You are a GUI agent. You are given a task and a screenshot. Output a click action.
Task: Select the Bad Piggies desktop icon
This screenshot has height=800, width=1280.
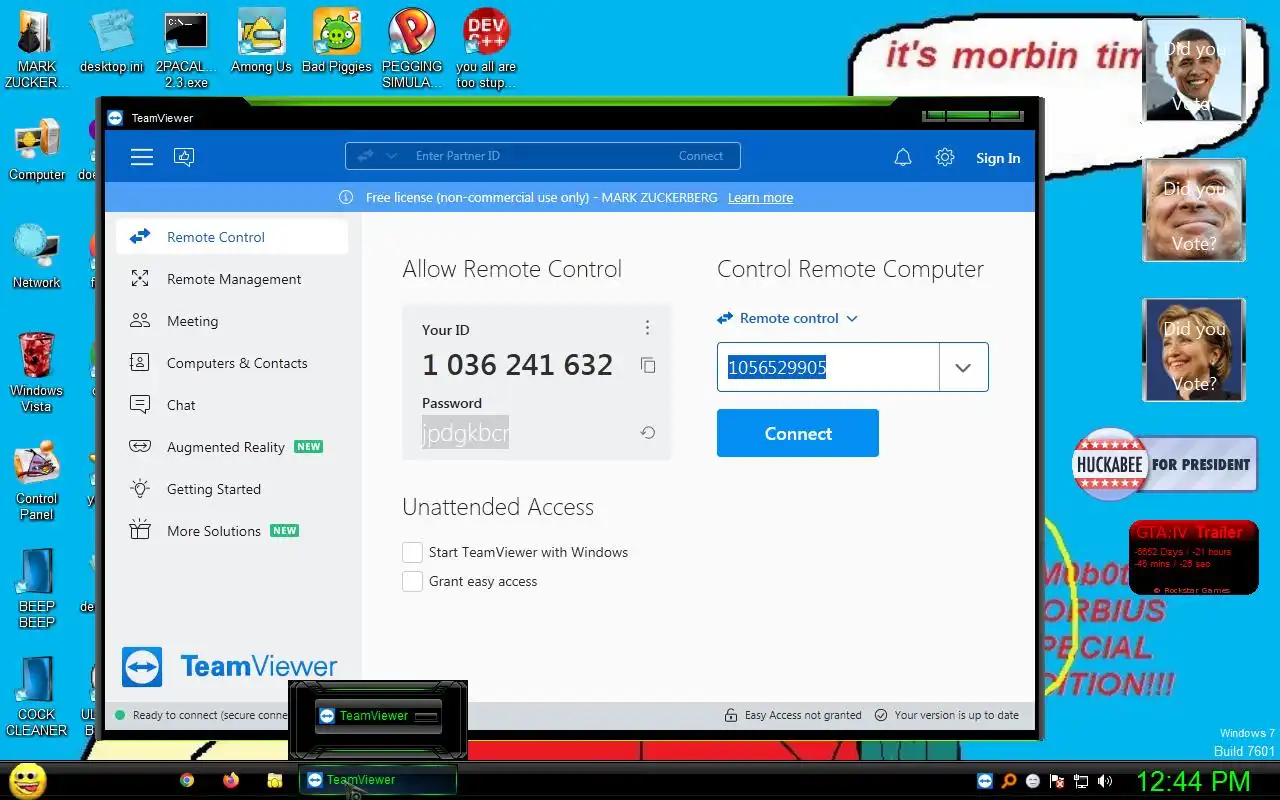pyautogui.click(x=337, y=42)
